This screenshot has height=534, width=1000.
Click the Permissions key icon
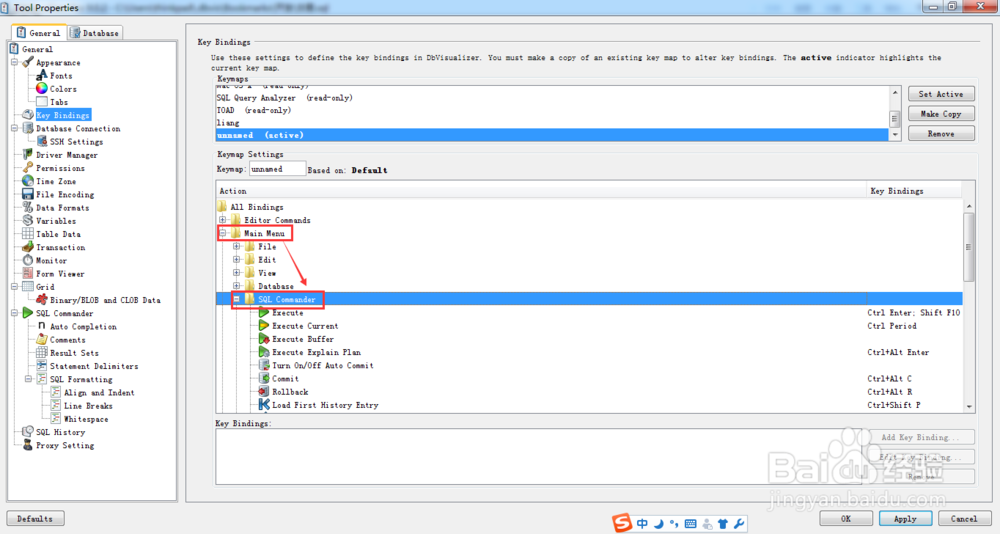click(x=27, y=168)
